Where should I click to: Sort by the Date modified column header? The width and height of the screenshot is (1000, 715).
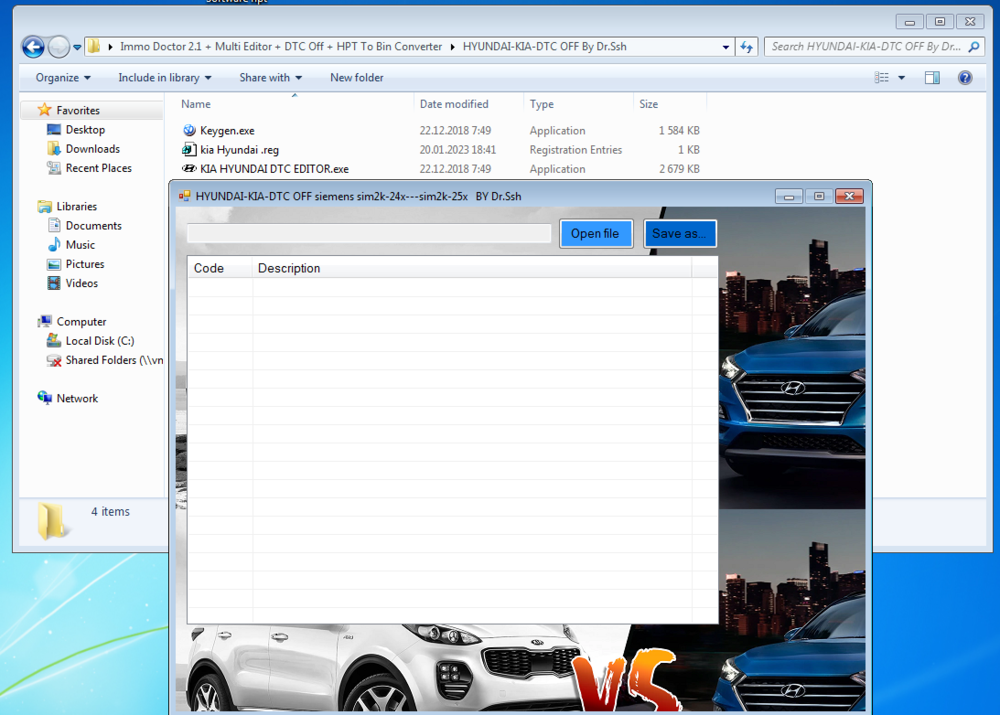tap(454, 104)
